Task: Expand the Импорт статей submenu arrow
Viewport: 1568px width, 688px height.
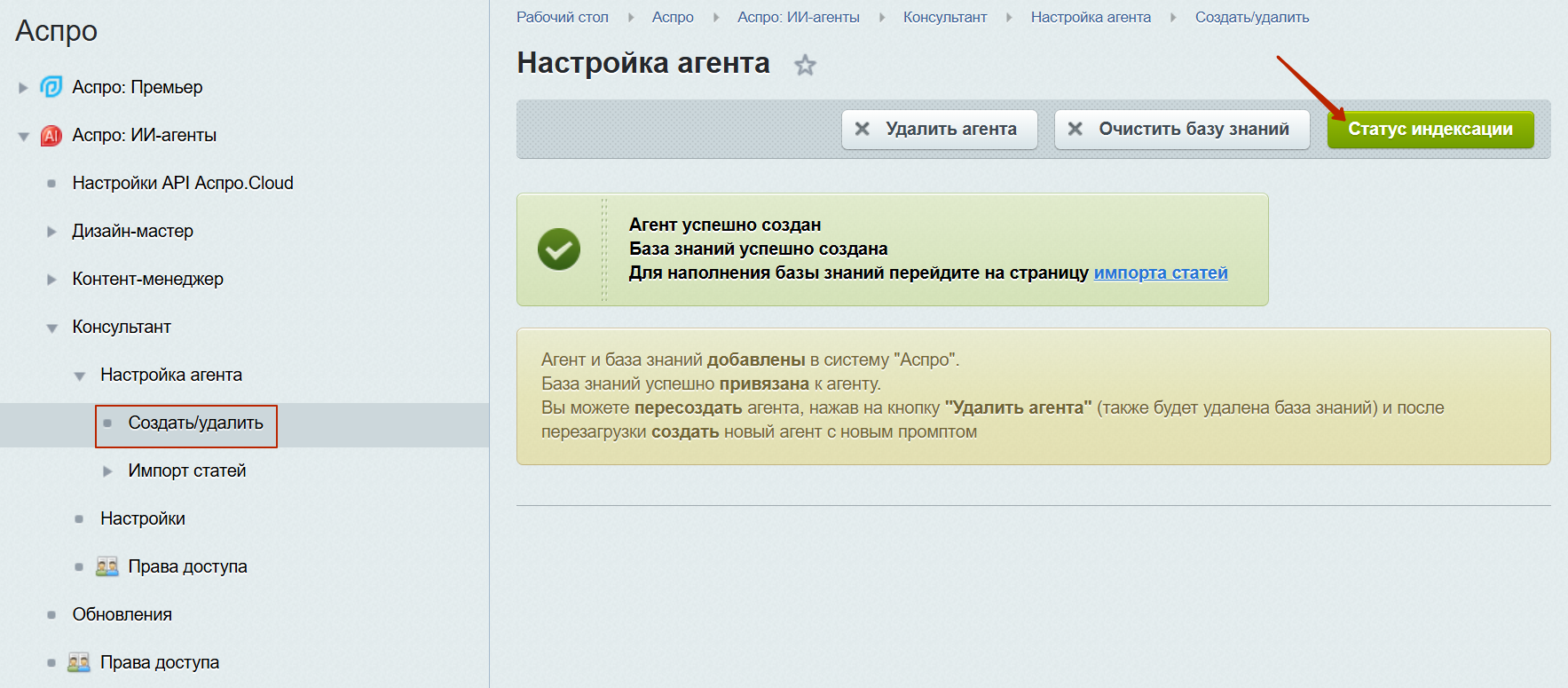Action: point(107,471)
